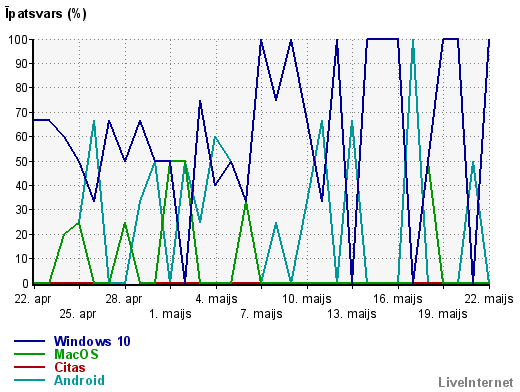Click the blue Windows 10 legend line
Image resolution: width=520 pixels, height=392 pixels.
[29, 341]
